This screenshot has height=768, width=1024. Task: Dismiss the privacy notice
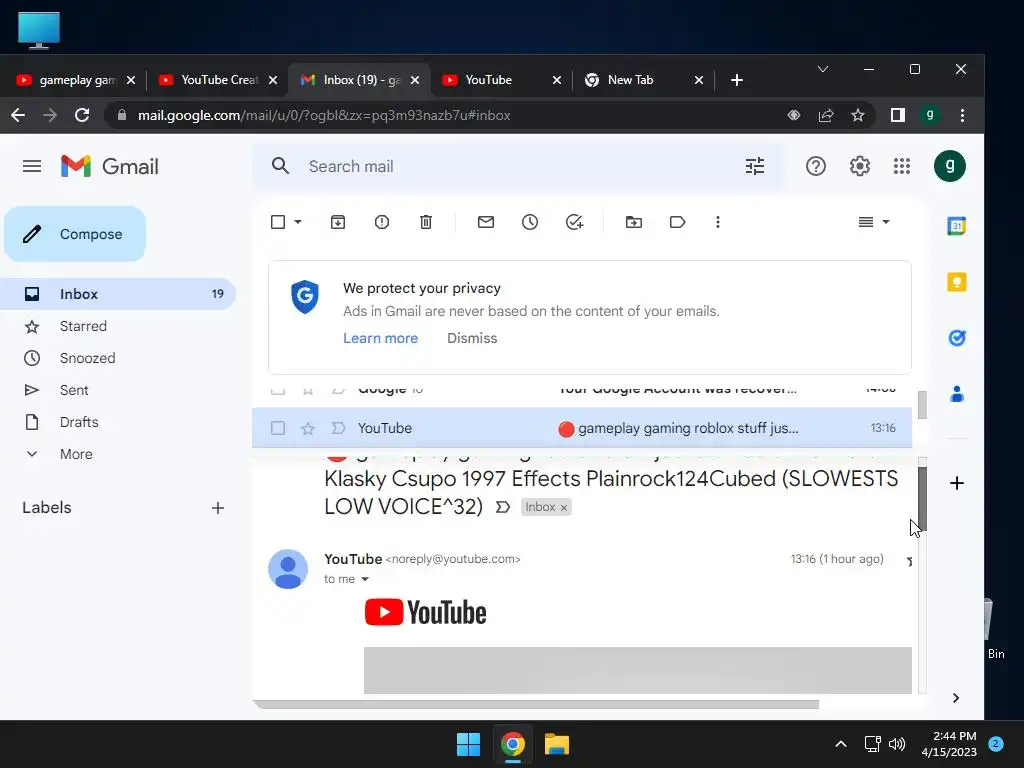(x=472, y=338)
